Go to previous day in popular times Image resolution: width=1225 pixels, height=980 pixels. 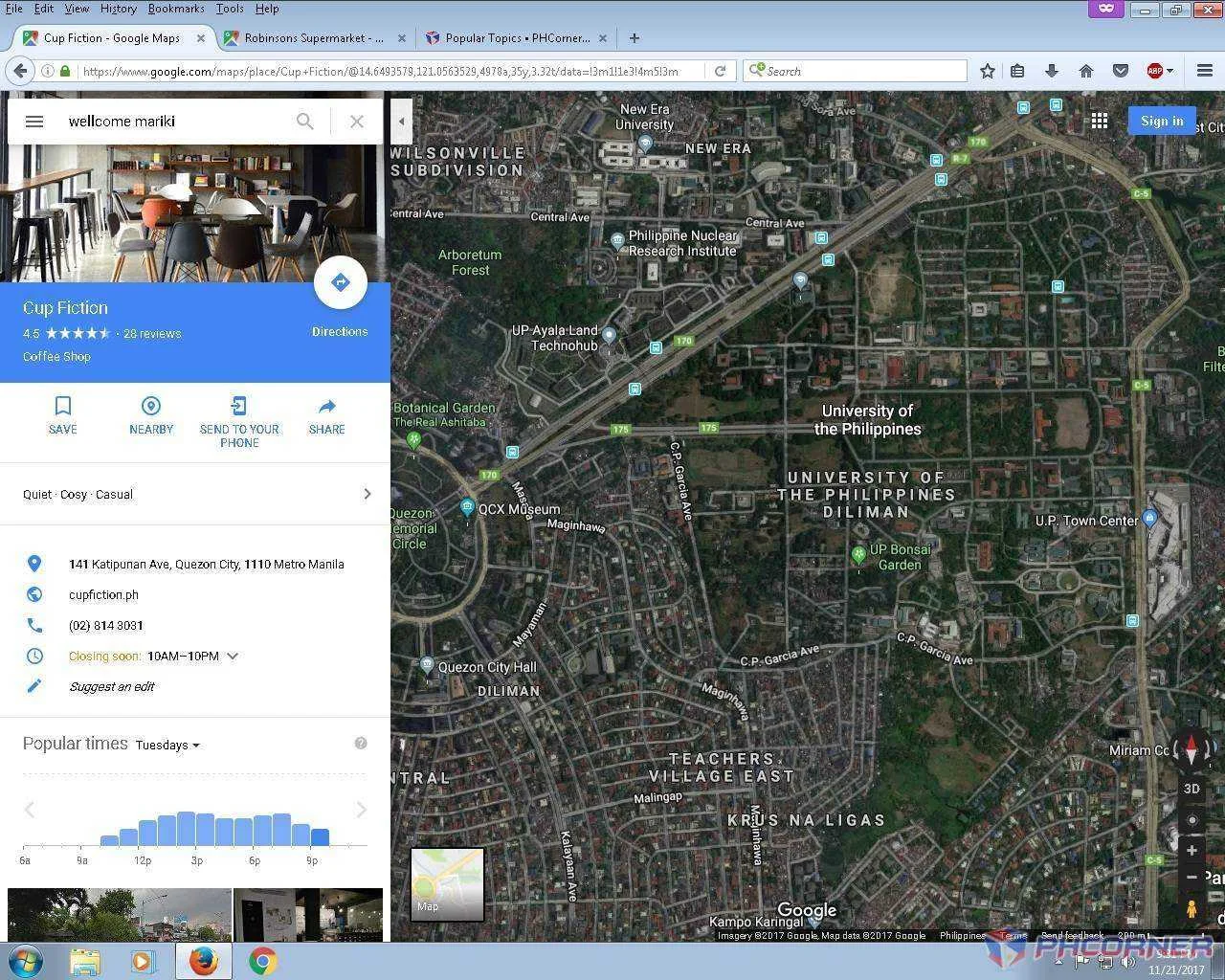pyautogui.click(x=30, y=810)
